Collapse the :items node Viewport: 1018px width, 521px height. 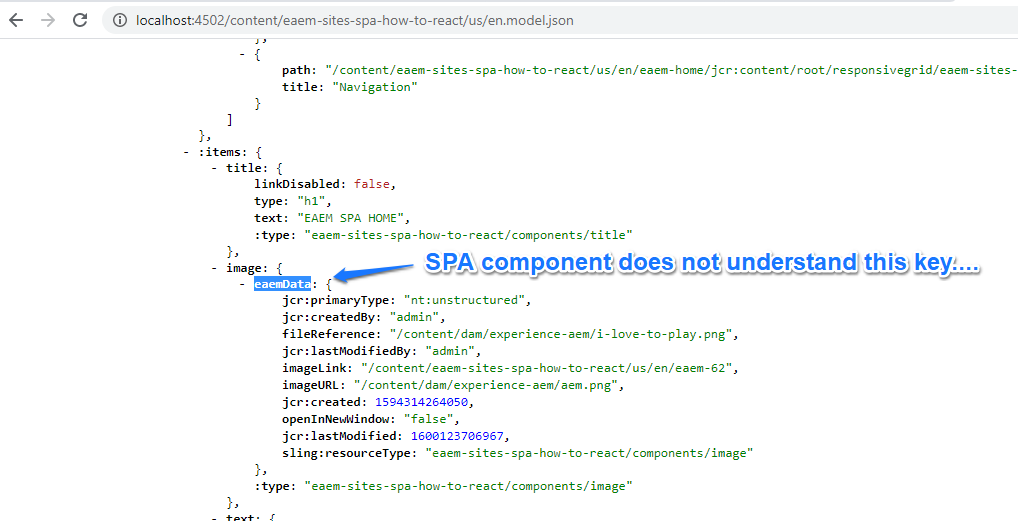(188, 153)
